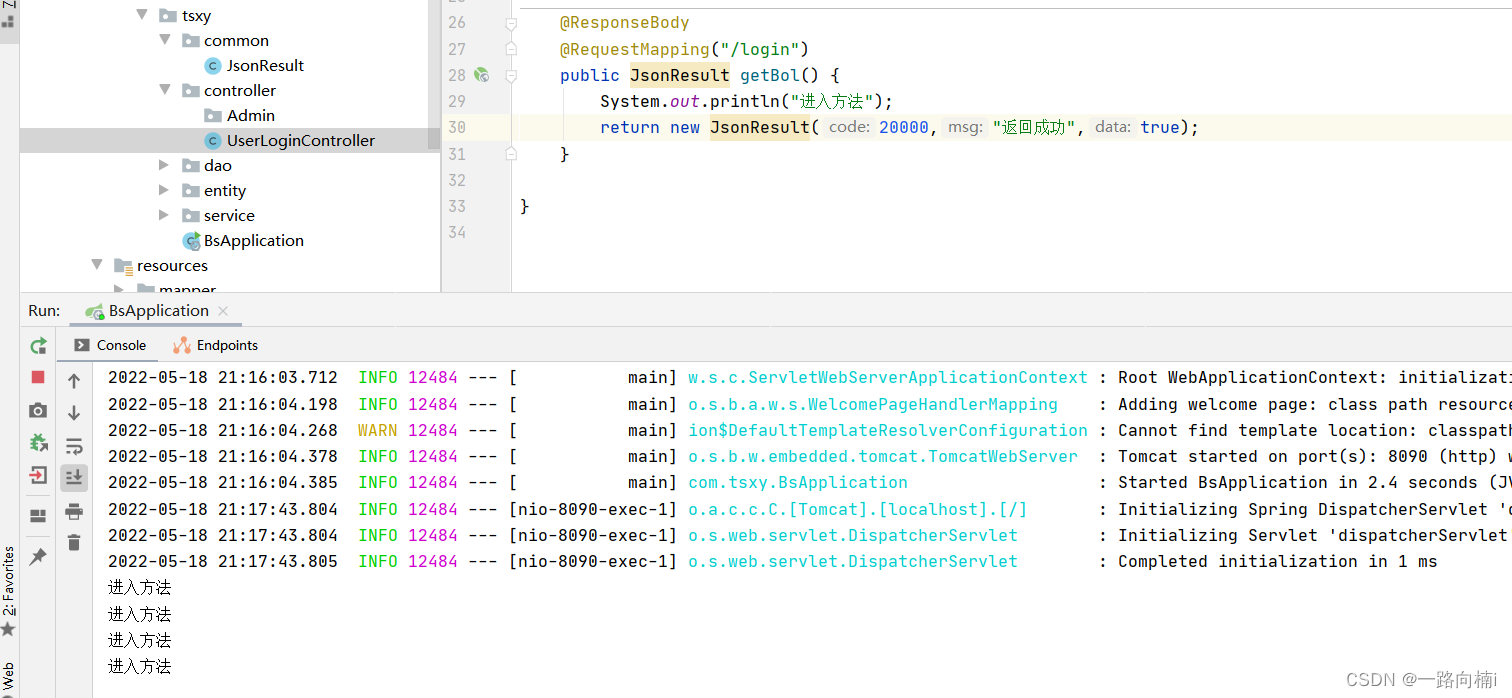
Task: Toggle soft-wrap in the console
Action: tap(74, 446)
